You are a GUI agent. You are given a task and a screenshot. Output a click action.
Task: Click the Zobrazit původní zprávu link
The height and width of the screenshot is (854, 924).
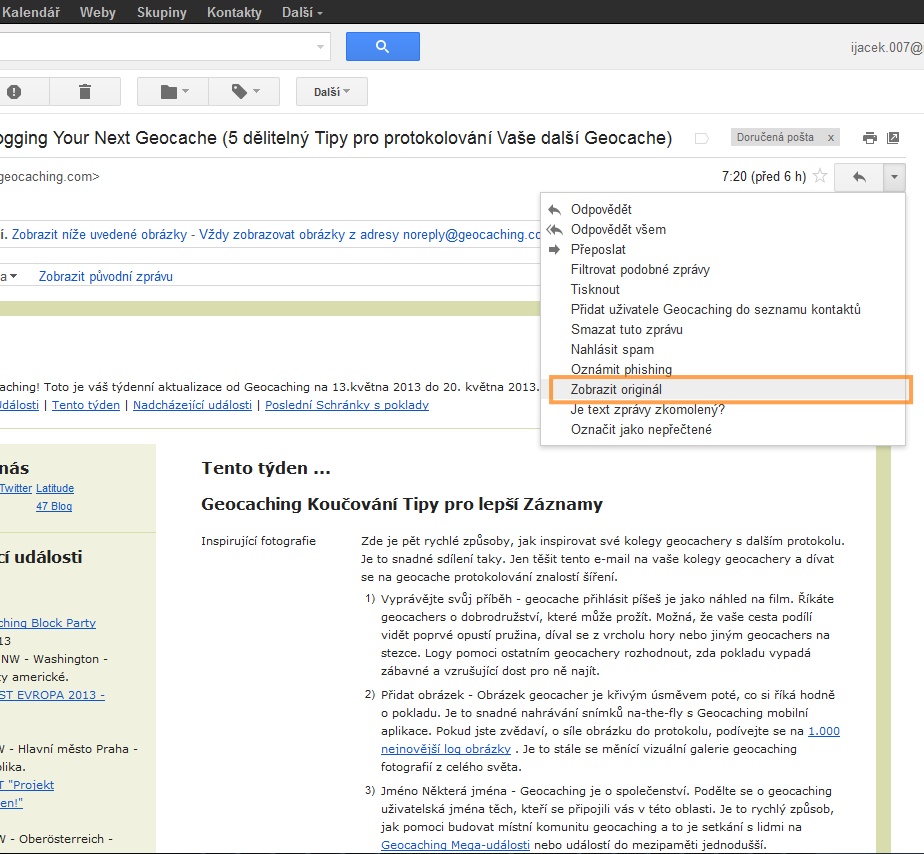[x=106, y=276]
